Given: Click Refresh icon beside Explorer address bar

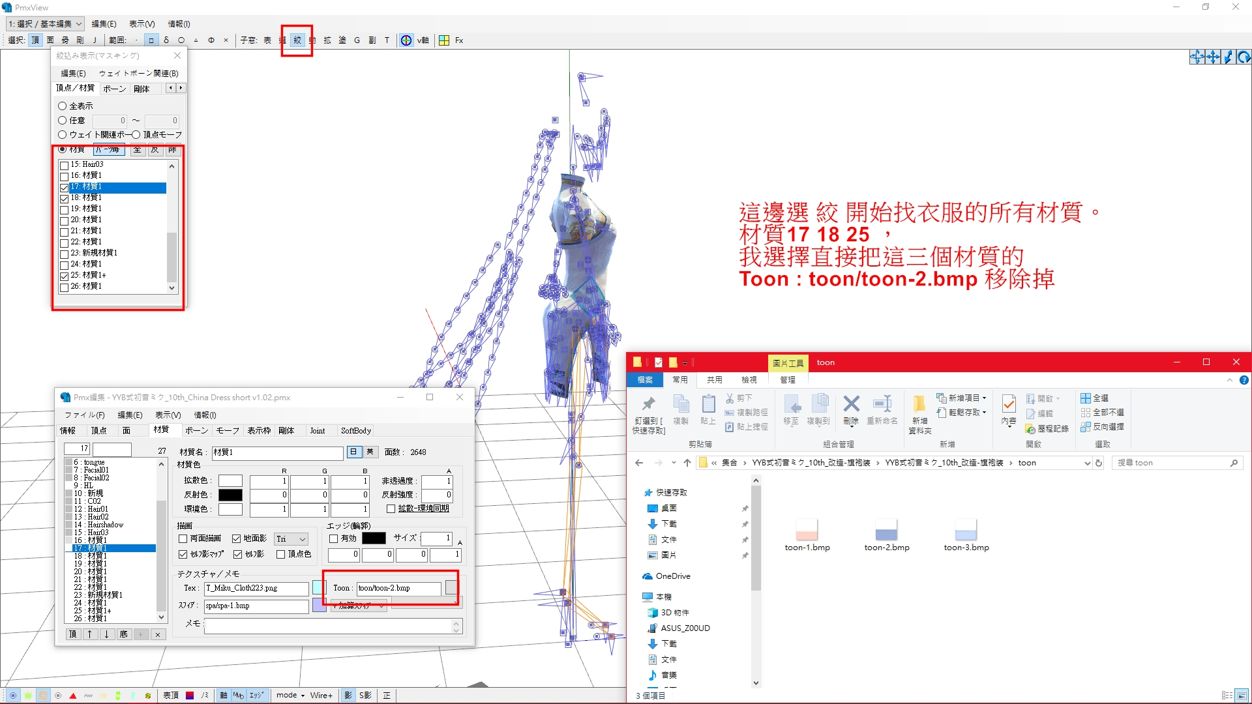Looking at the screenshot, I should [1099, 463].
